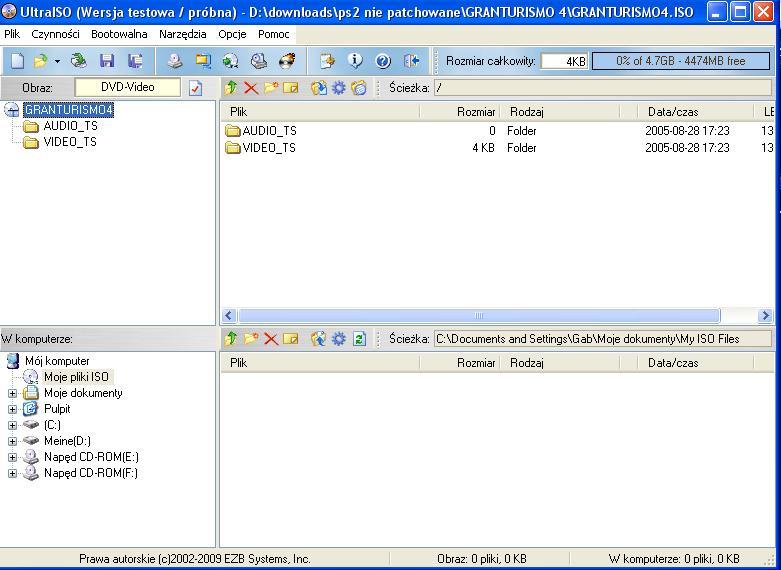This screenshot has width=781, height=570.
Task: Click the folder-with-monitor toolbar icon
Action: tap(203, 61)
